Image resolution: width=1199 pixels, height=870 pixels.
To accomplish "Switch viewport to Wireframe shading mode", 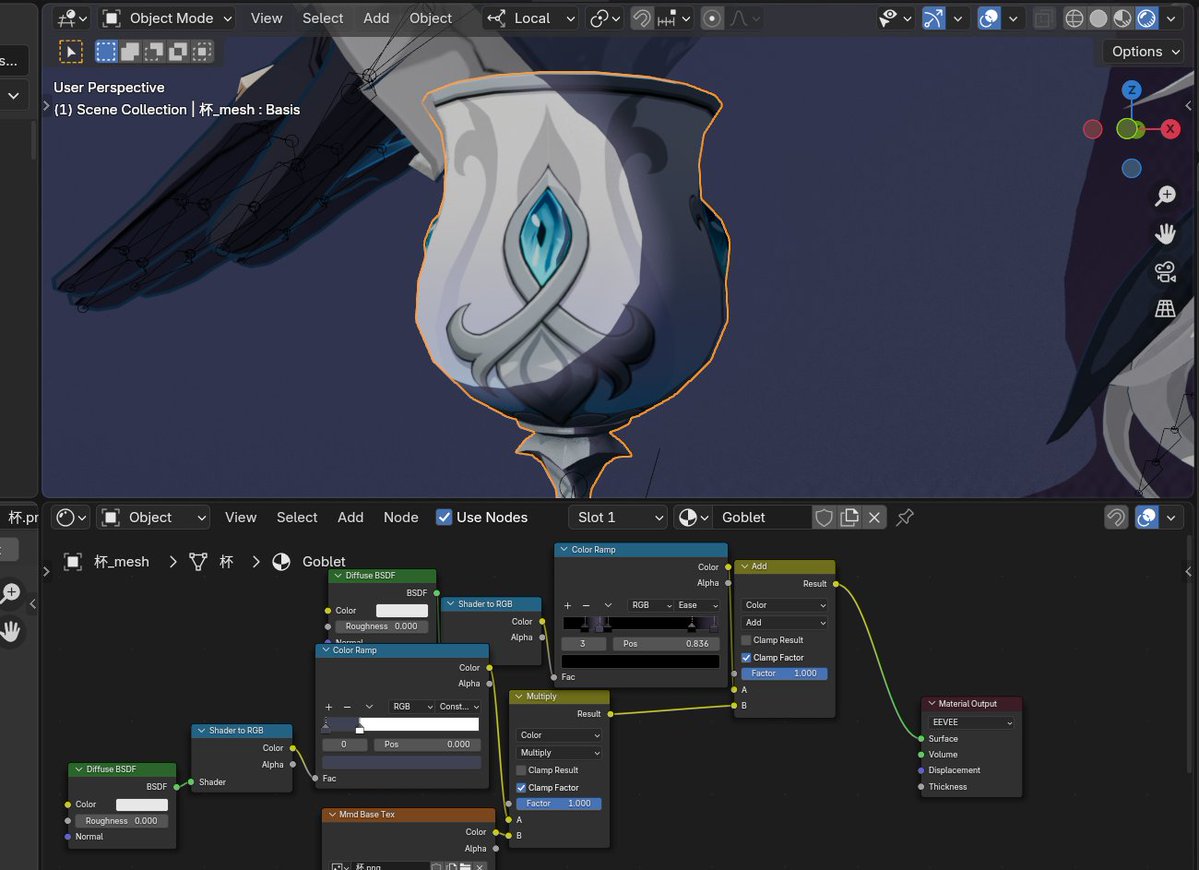I will point(1073,17).
